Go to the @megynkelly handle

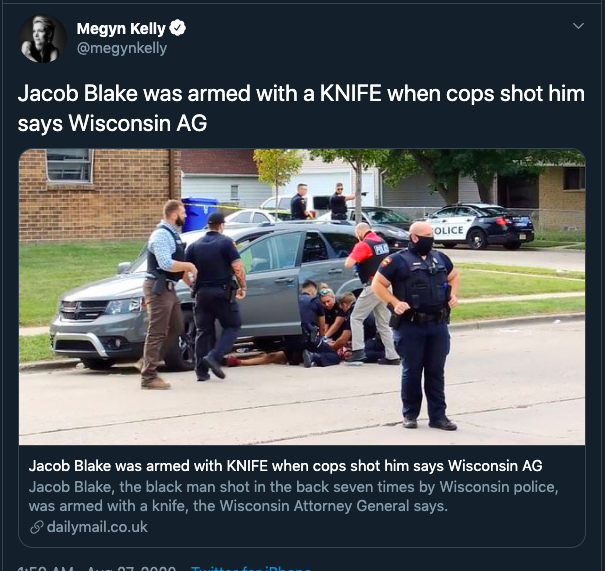click(122, 48)
